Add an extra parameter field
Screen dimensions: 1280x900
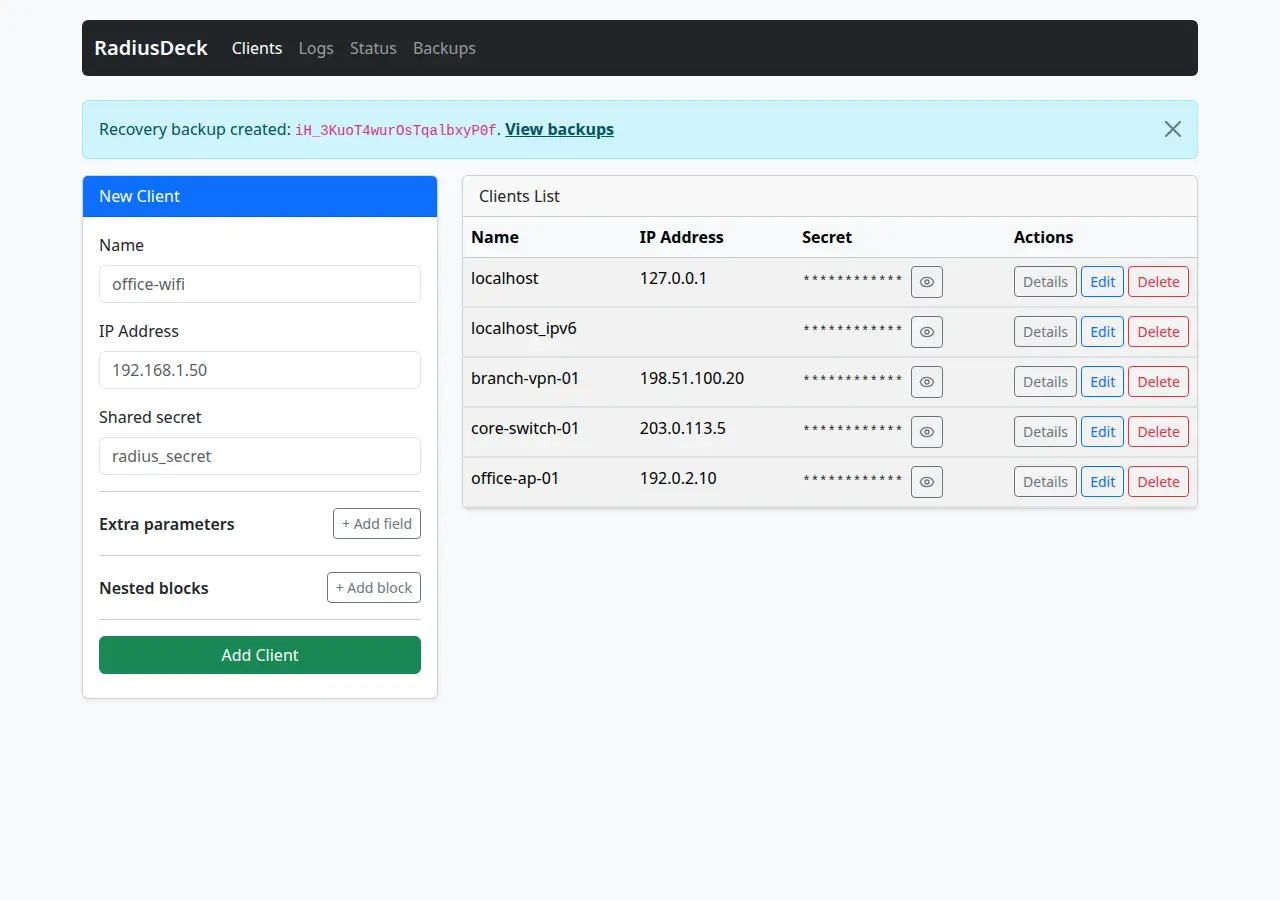[377, 524]
